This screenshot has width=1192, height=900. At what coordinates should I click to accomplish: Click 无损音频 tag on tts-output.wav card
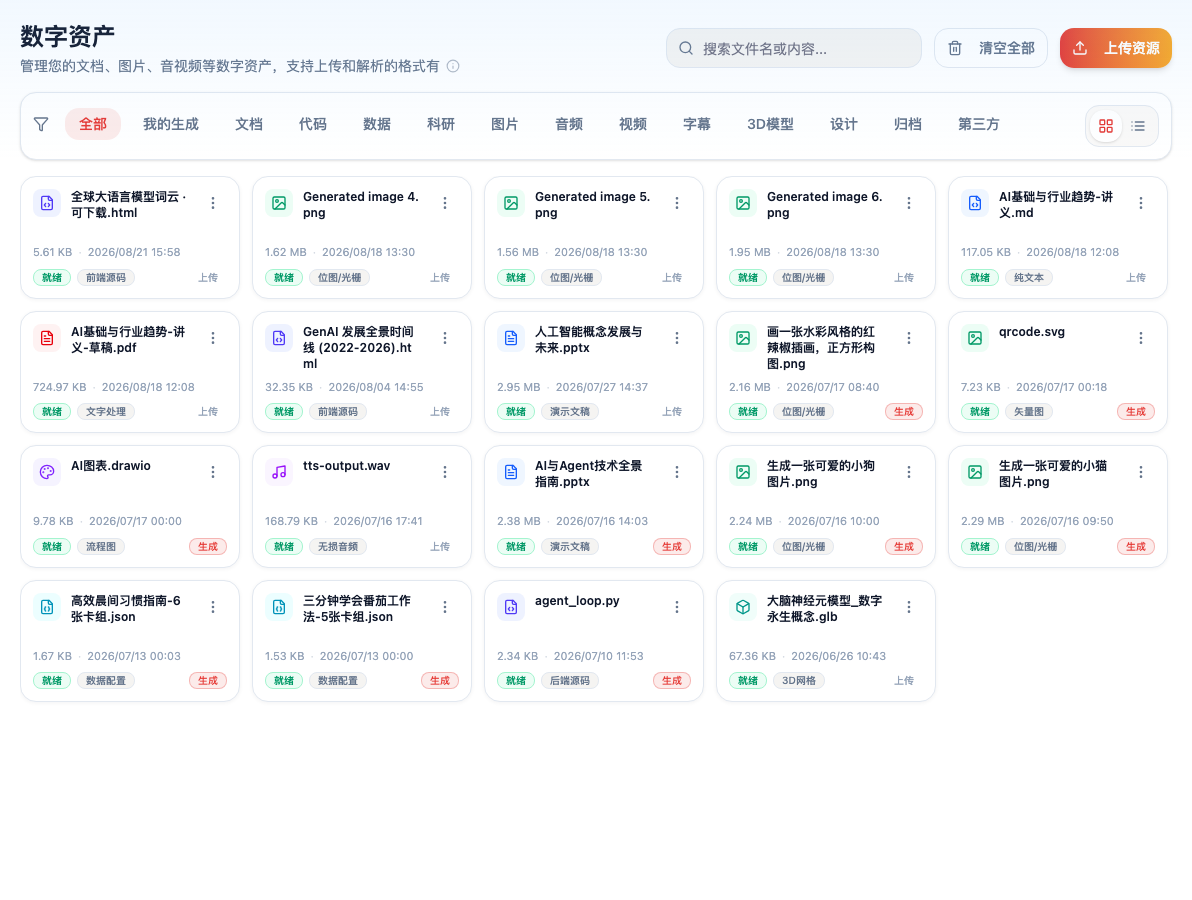click(x=338, y=546)
